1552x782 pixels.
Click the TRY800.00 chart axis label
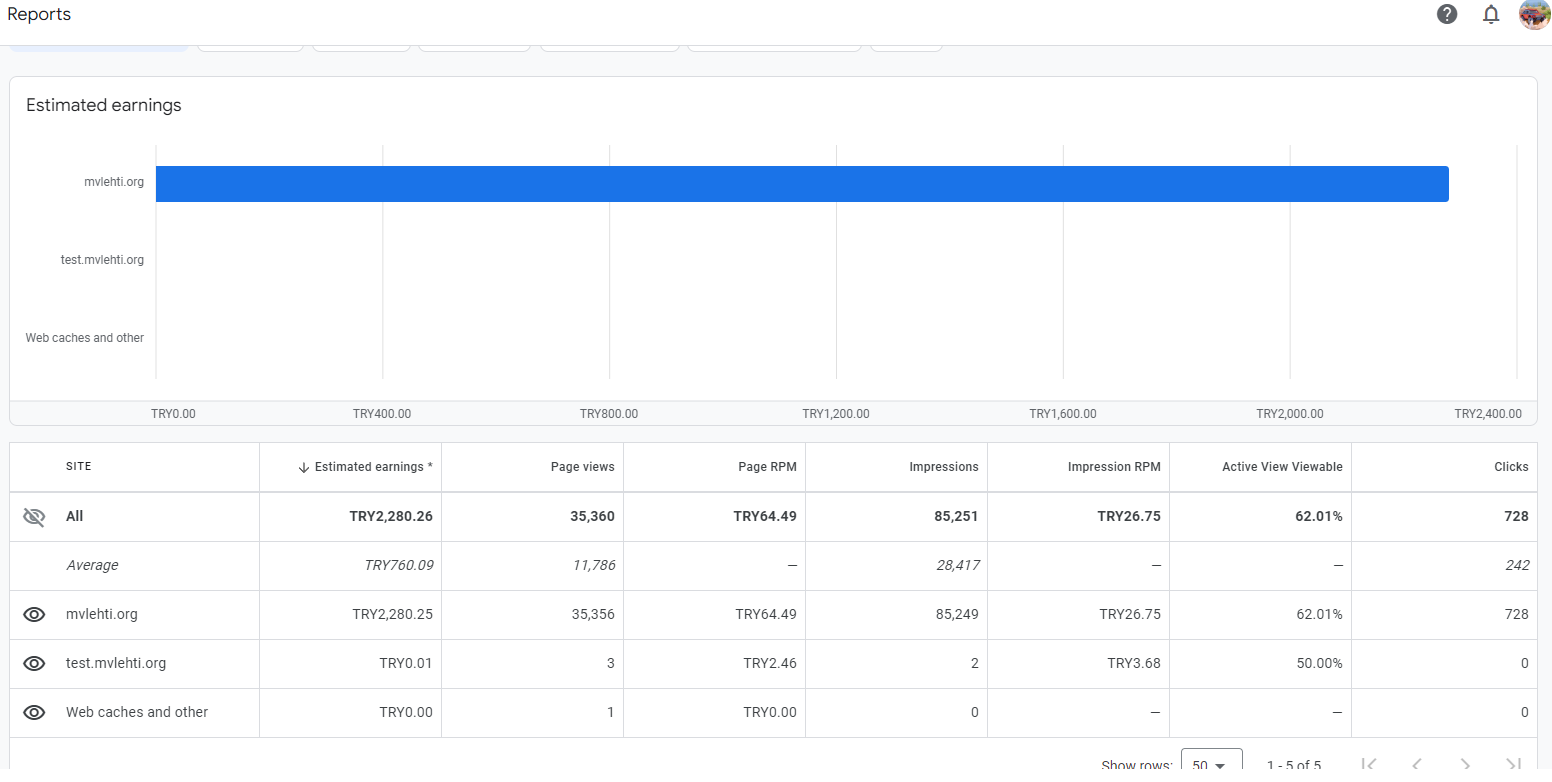click(x=609, y=414)
